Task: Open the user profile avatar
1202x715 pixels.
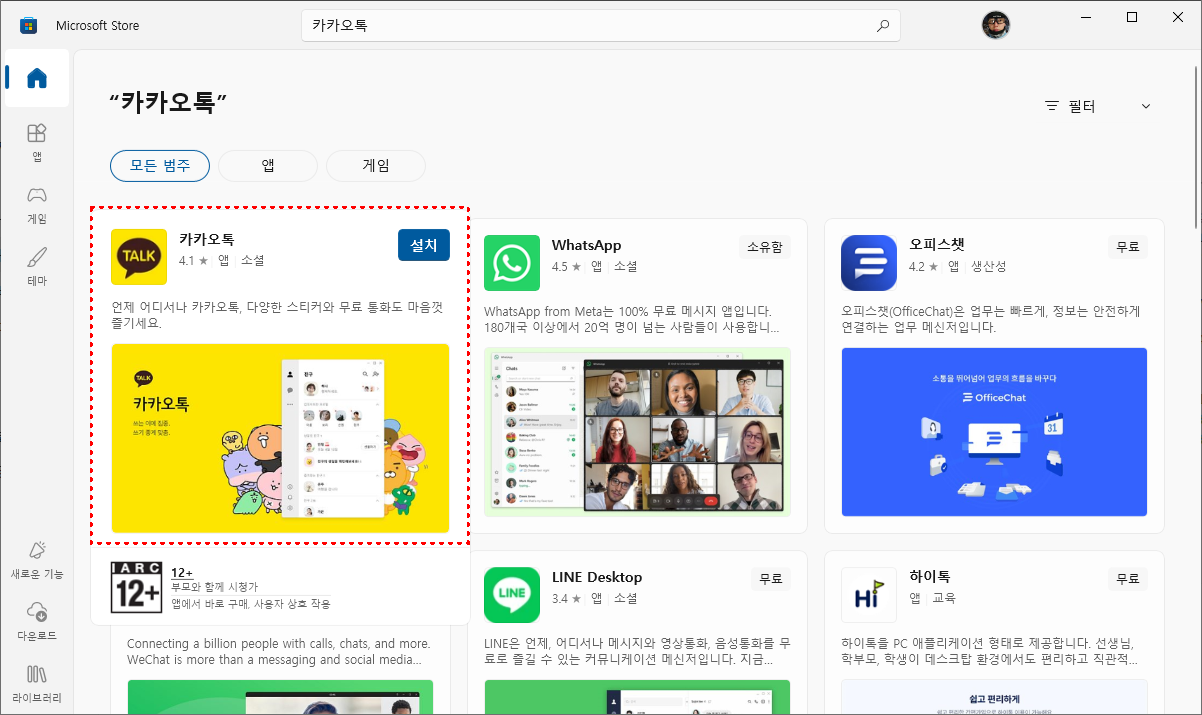Action: click(995, 25)
